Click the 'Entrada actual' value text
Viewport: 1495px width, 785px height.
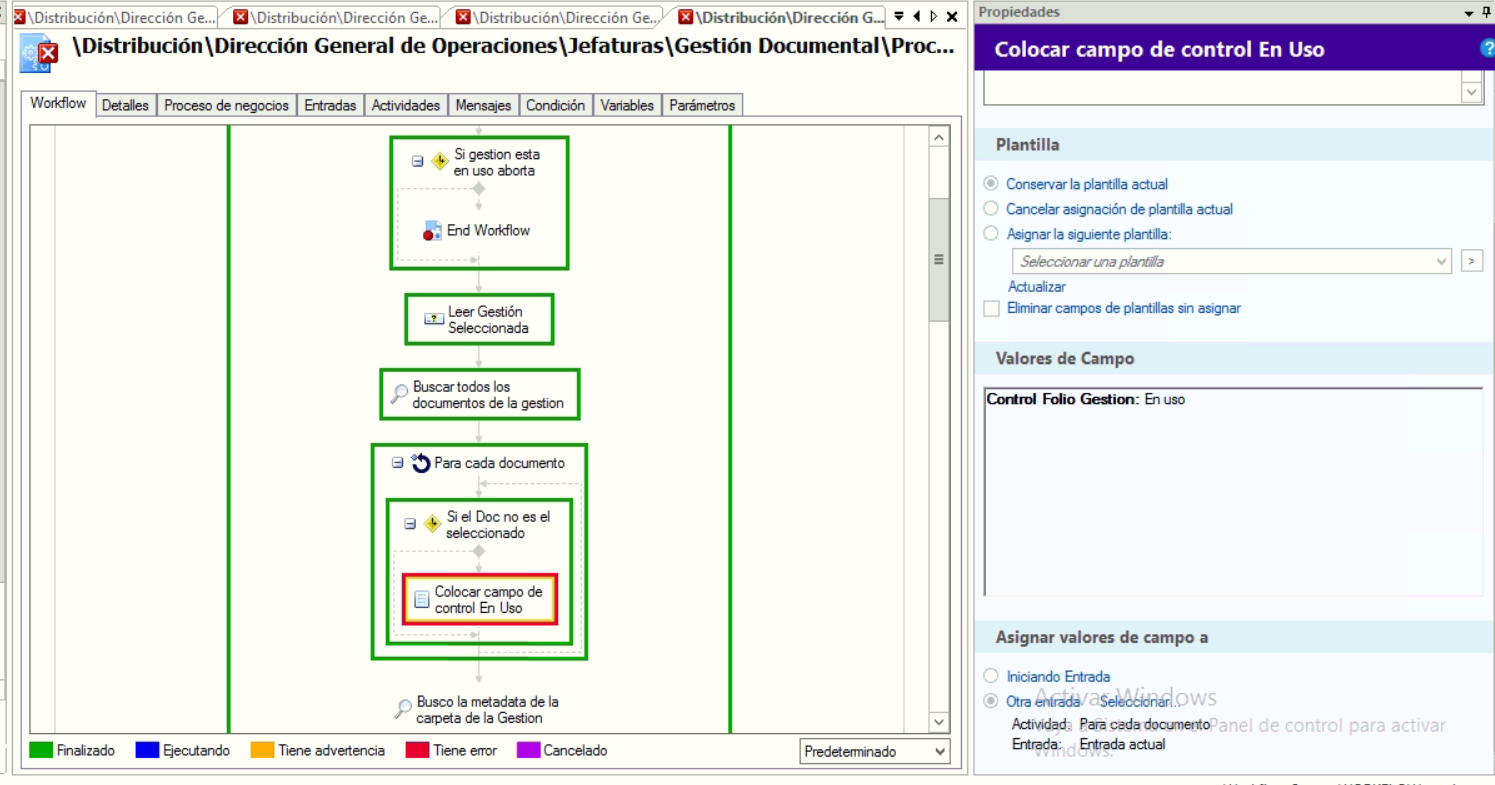coord(1122,744)
